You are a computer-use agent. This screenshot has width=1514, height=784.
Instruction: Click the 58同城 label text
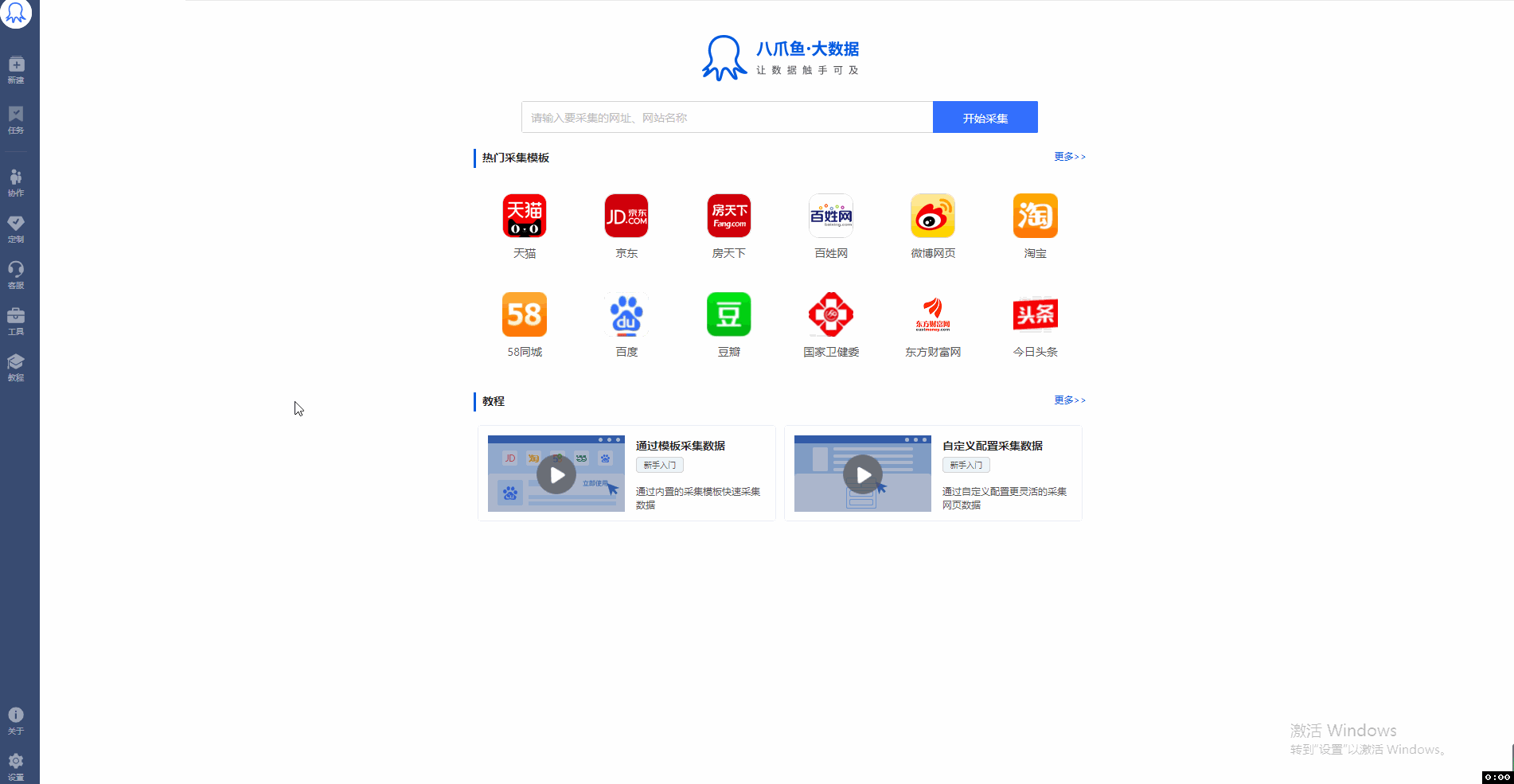click(525, 352)
